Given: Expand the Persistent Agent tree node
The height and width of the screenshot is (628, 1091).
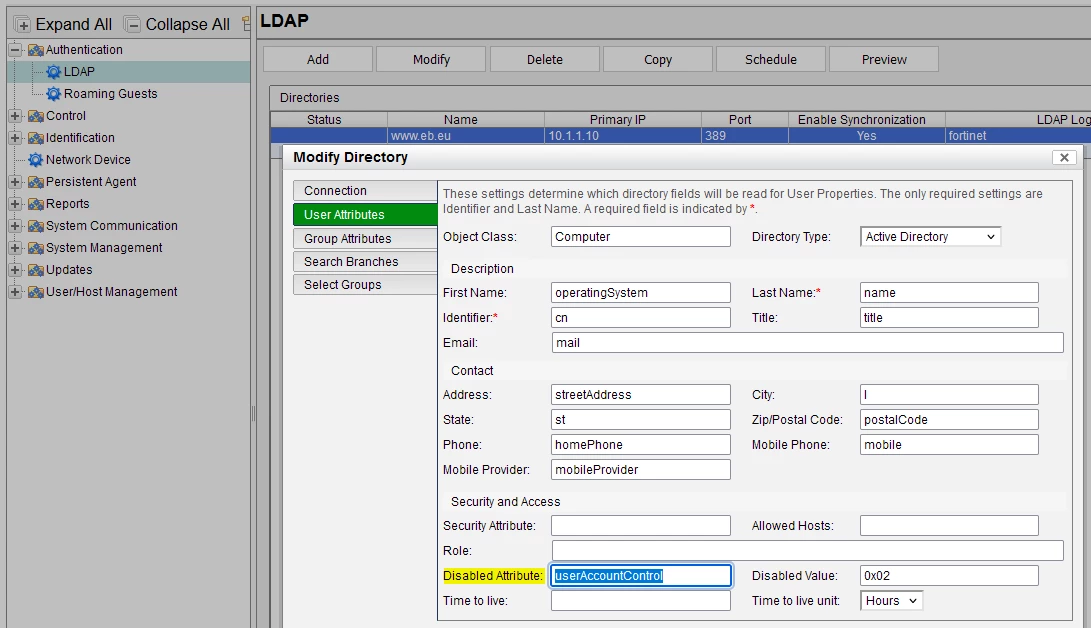Looking at the screenshot, I should 15,182.
